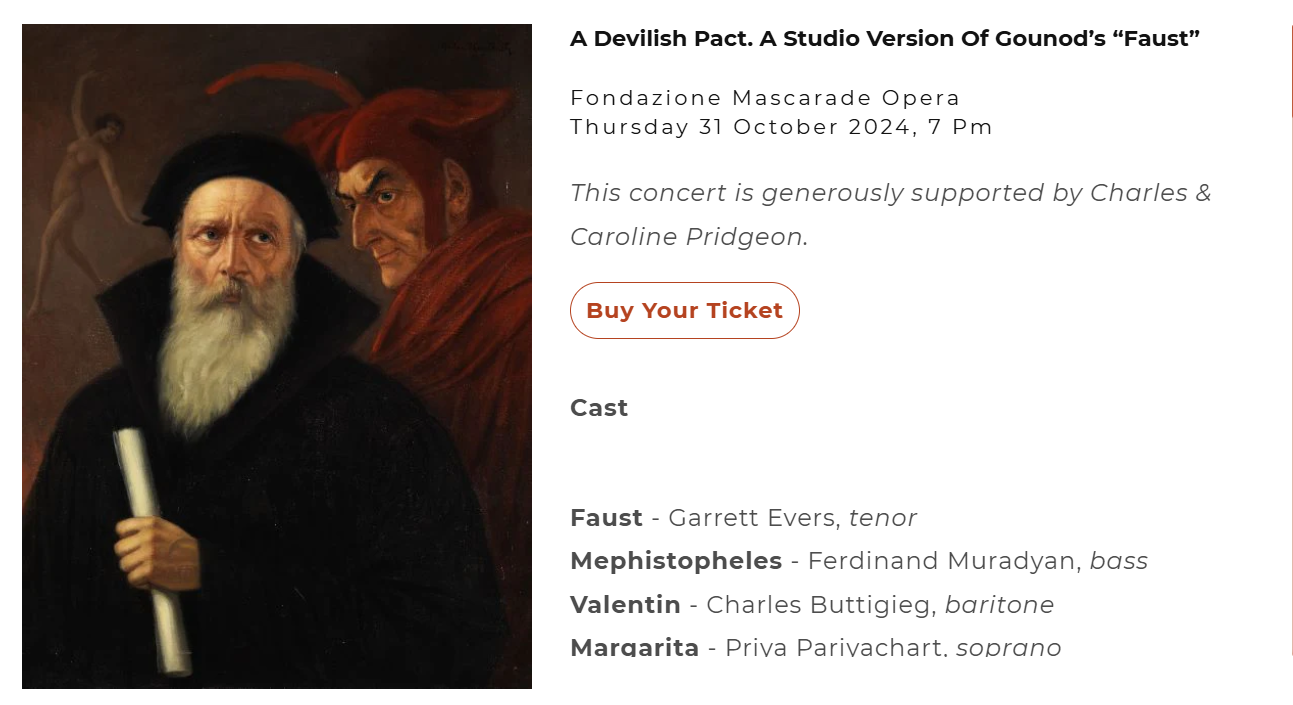This screenshot has width=1293, height=705.
Task: Select the Fondazione Mascarade Opera venue text
Action: pos(765,98)
